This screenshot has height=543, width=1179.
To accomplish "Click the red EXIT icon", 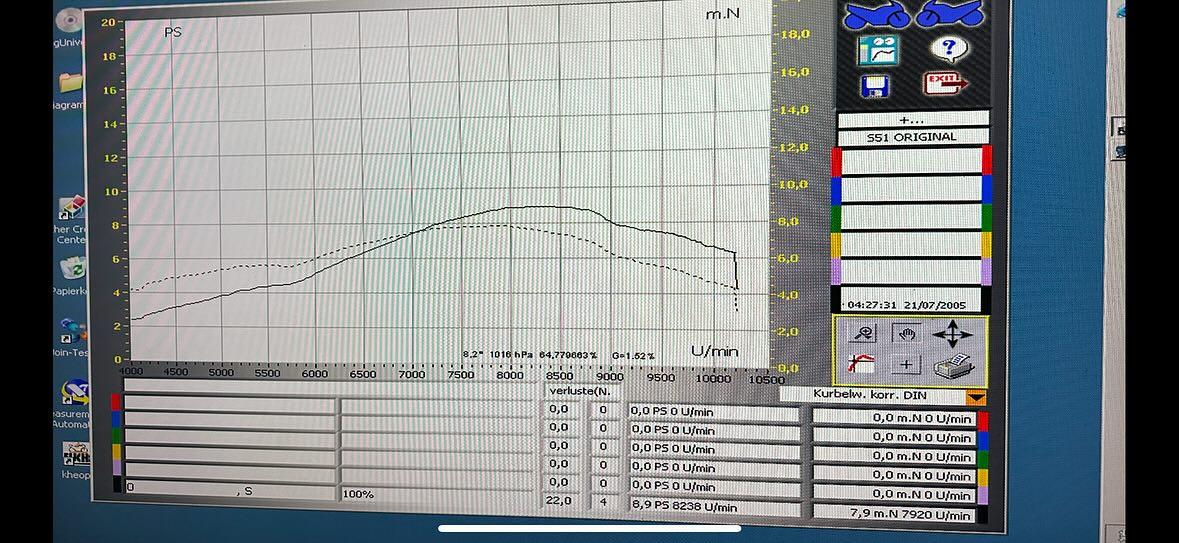I will pos(945,83).
